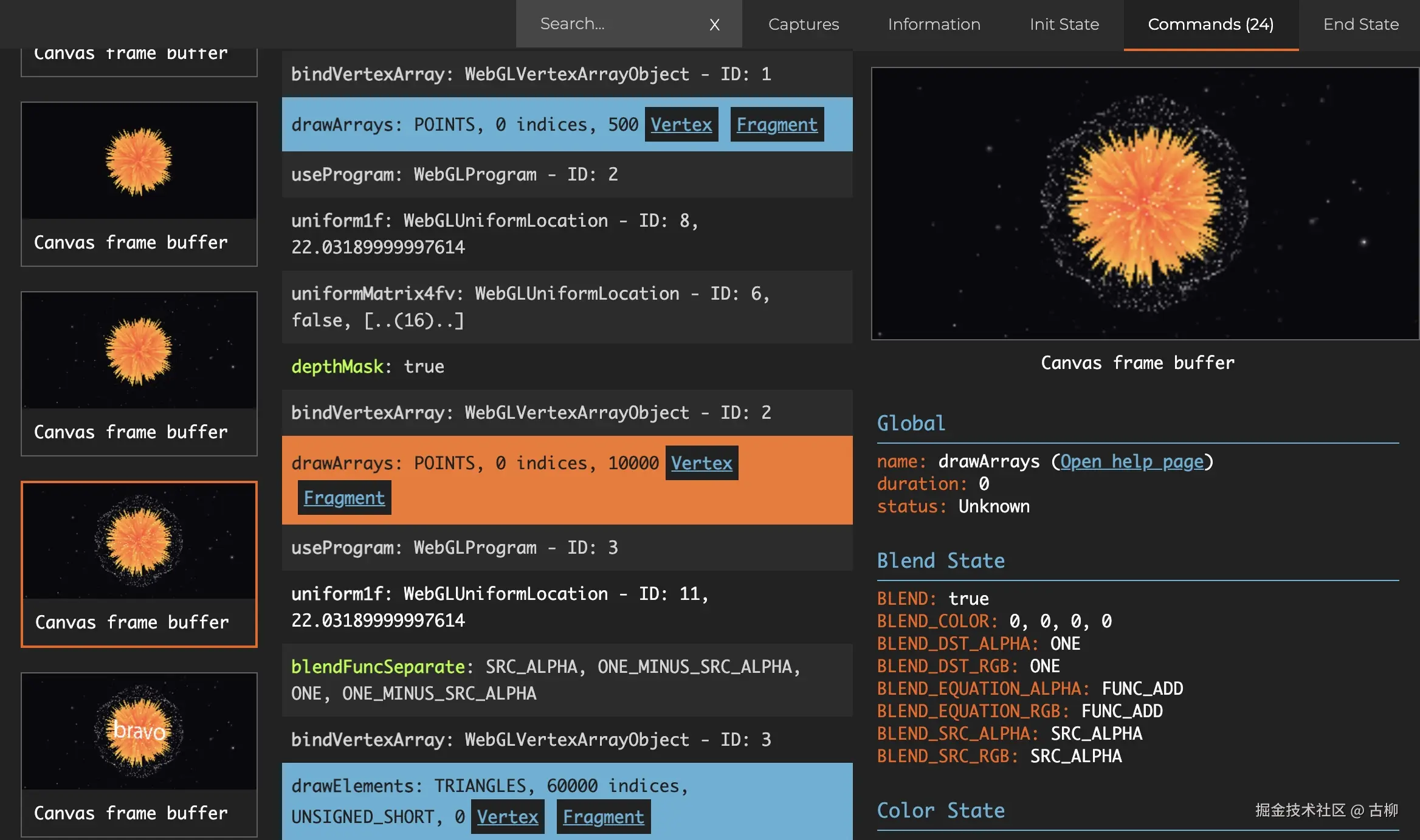Open Fragment shader for 10000-point drawArrays
1420x840 pixels.
(x=344, y=498)
